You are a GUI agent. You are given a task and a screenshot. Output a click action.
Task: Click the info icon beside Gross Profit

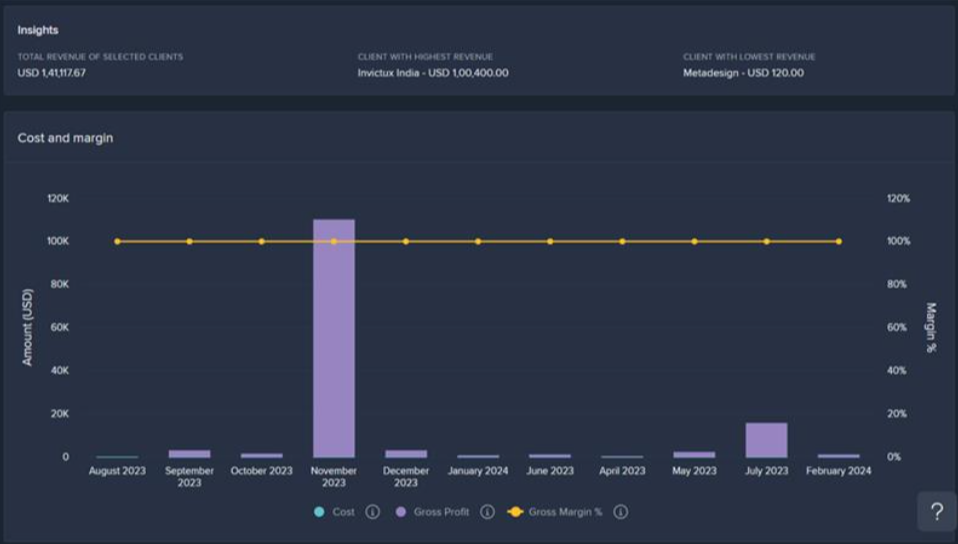point(487,512)
